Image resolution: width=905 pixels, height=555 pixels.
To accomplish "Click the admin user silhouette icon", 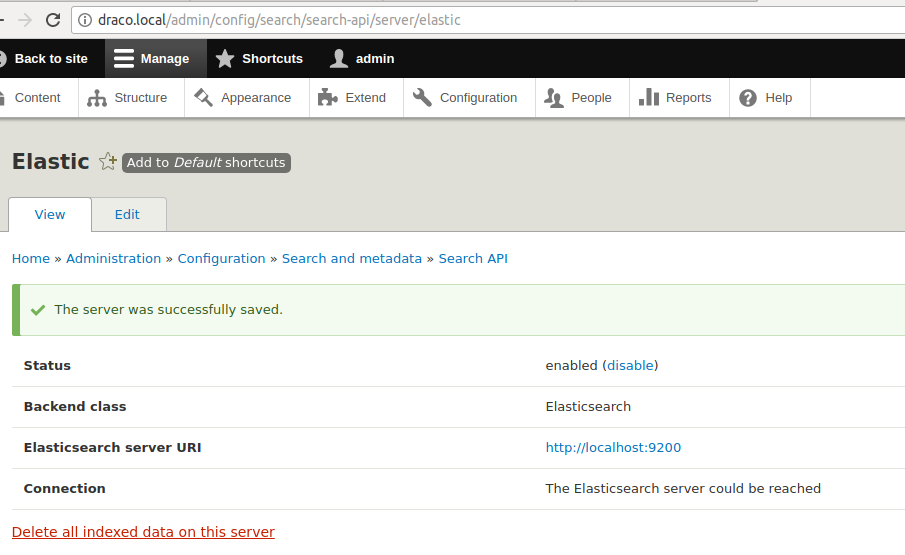I will (339, 58).
